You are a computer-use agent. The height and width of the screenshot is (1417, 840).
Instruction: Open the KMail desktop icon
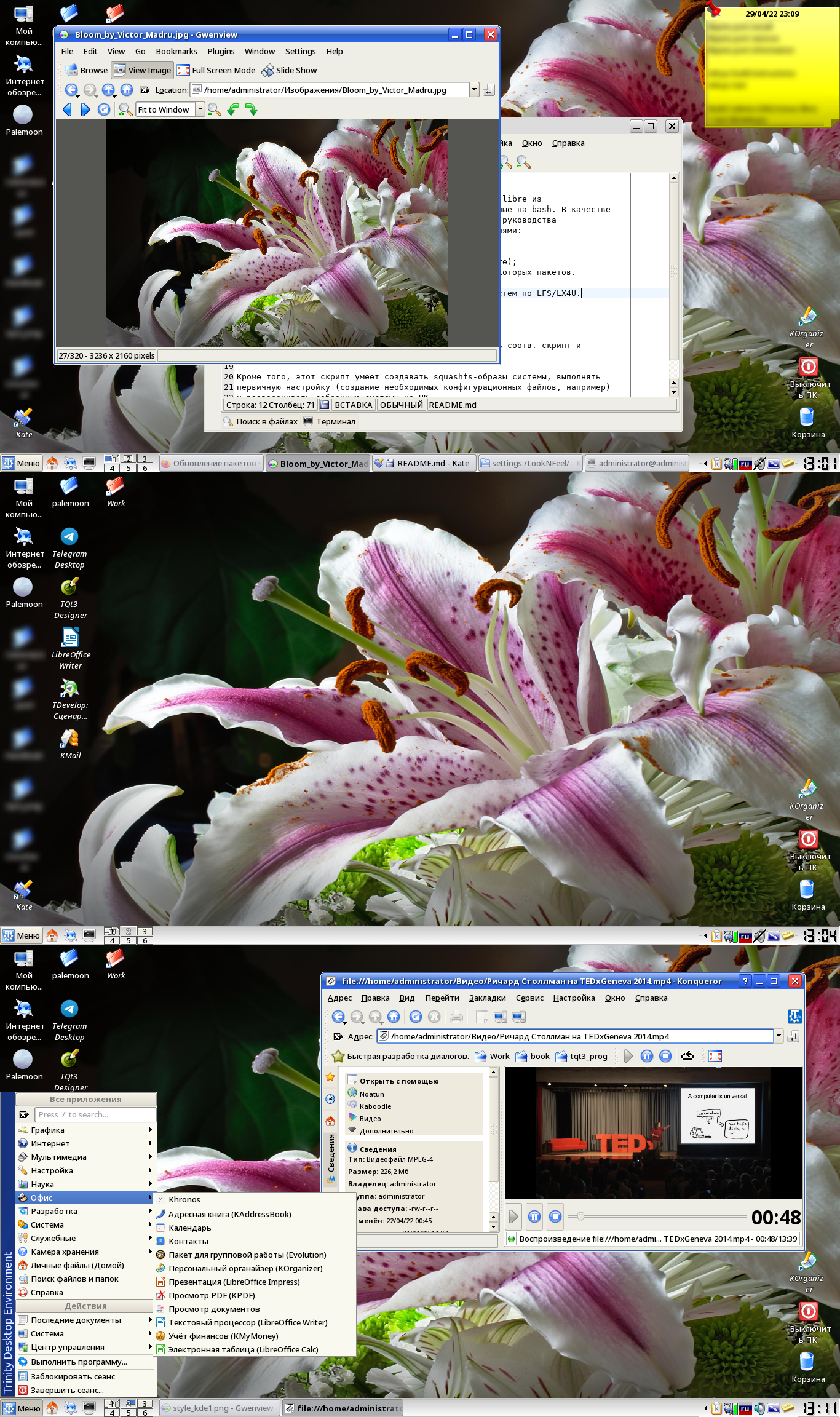[70, 743]
